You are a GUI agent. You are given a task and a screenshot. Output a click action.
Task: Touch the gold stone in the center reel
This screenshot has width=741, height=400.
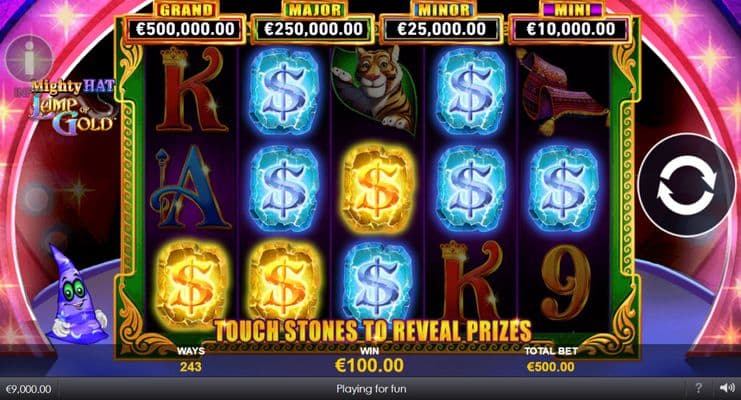(x=378, y=189)
